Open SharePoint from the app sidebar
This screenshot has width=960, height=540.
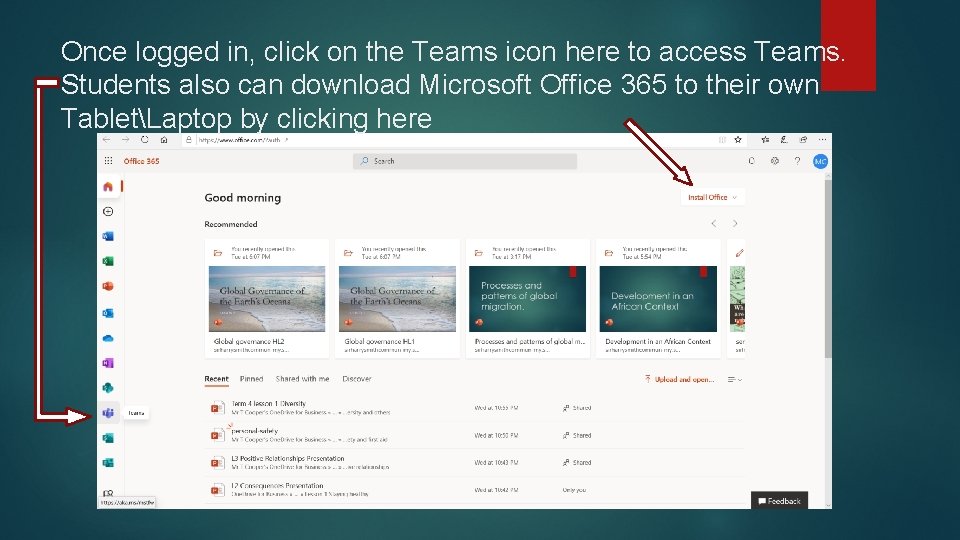(108, 388)
